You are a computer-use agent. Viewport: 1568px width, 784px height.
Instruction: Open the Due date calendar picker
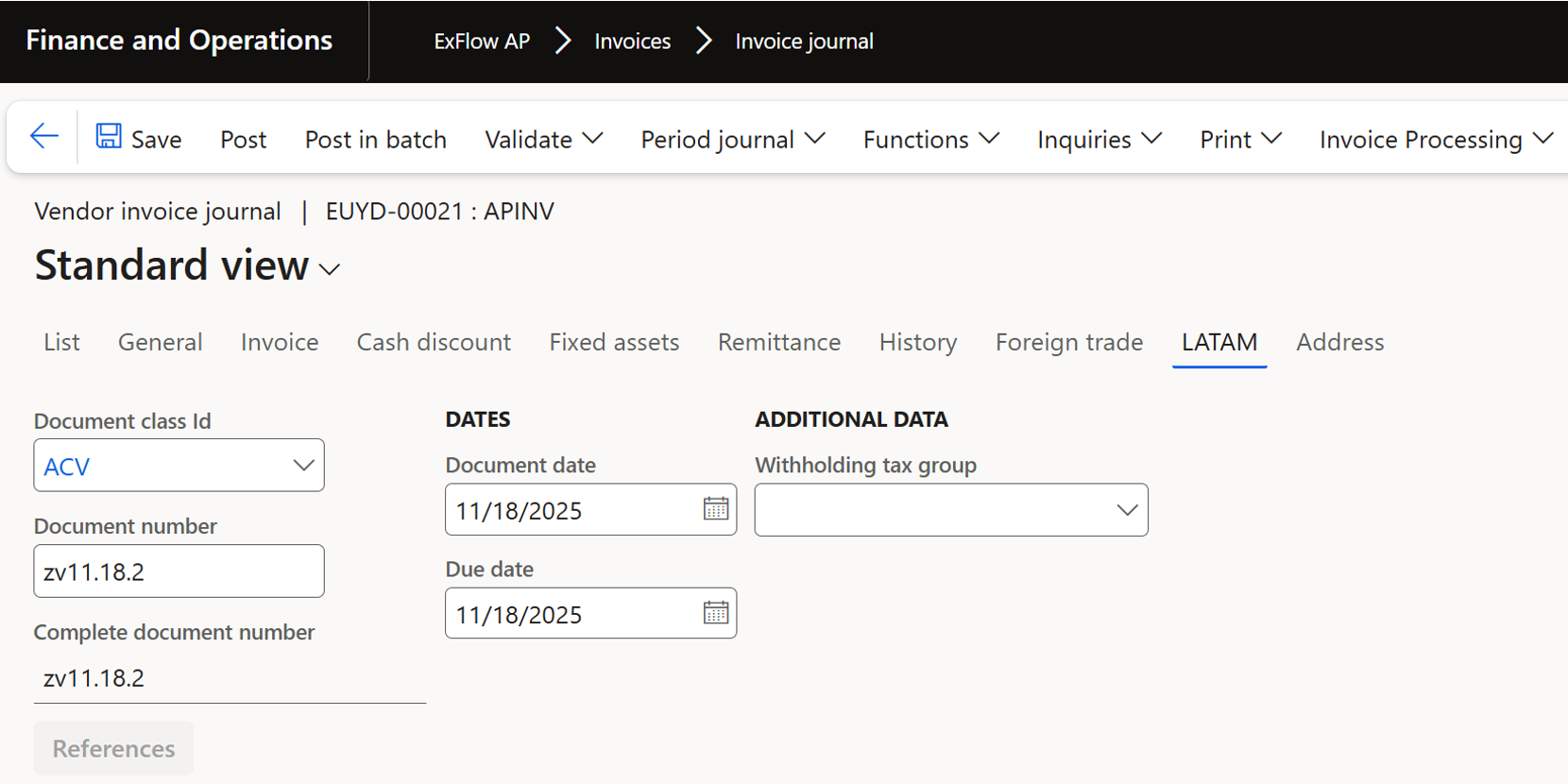point(715,614)
